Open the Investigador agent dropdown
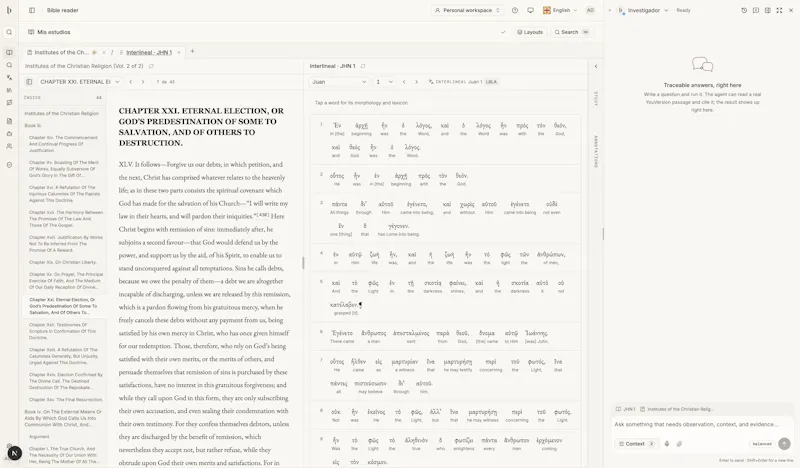800x468 pixels. 643,10
